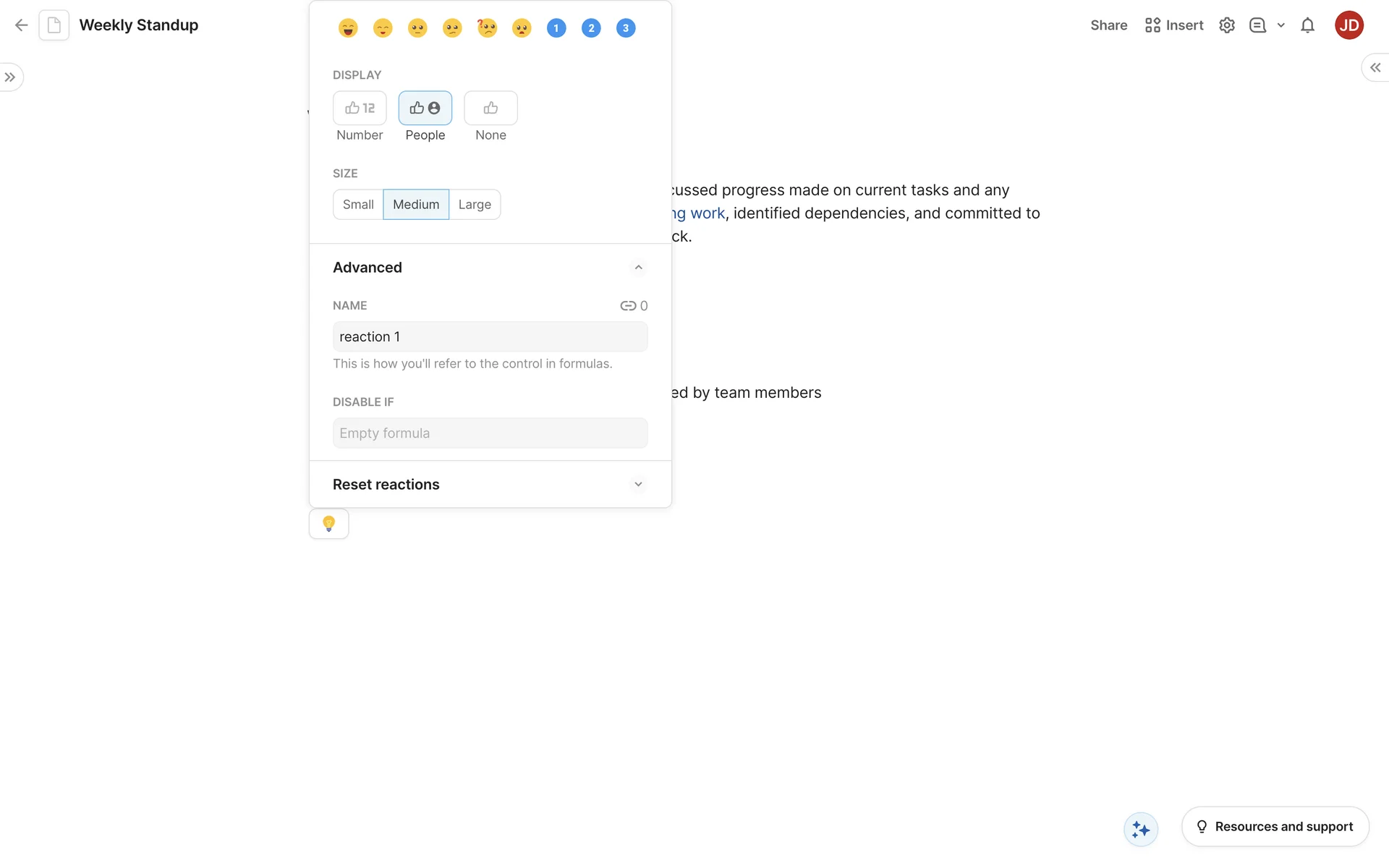
Task: Select the Number display option
Action: pyautogui.click(x=360, y=109)
